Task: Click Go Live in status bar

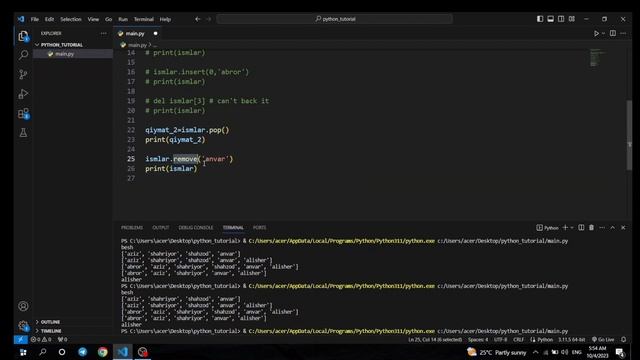Action: (603, 339)
